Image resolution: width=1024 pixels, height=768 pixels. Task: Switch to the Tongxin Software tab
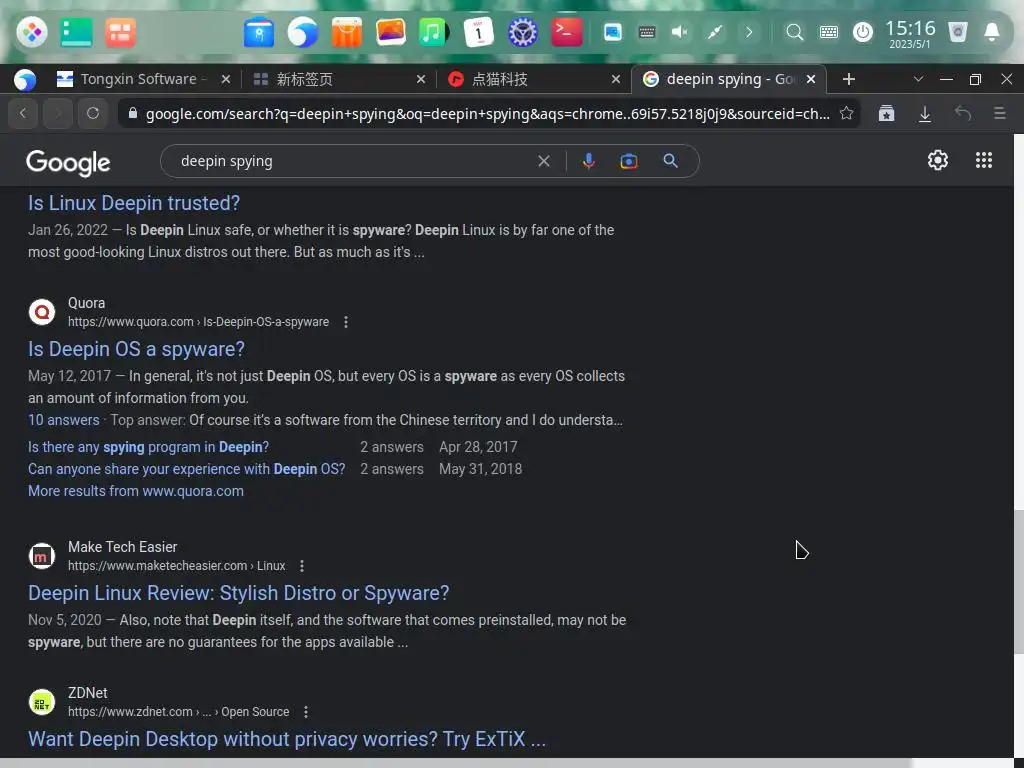tap(144, 79)
